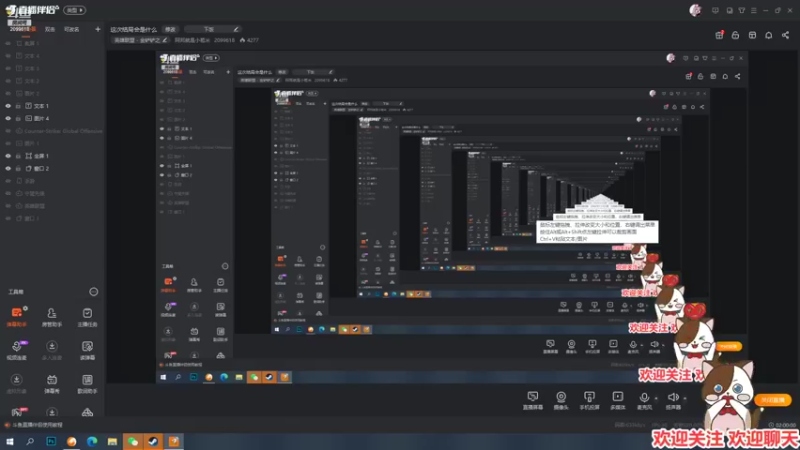Add a 摄像头 camera source
The width and height of the screenshot is (800, 450).
click(x=561, y=401)
